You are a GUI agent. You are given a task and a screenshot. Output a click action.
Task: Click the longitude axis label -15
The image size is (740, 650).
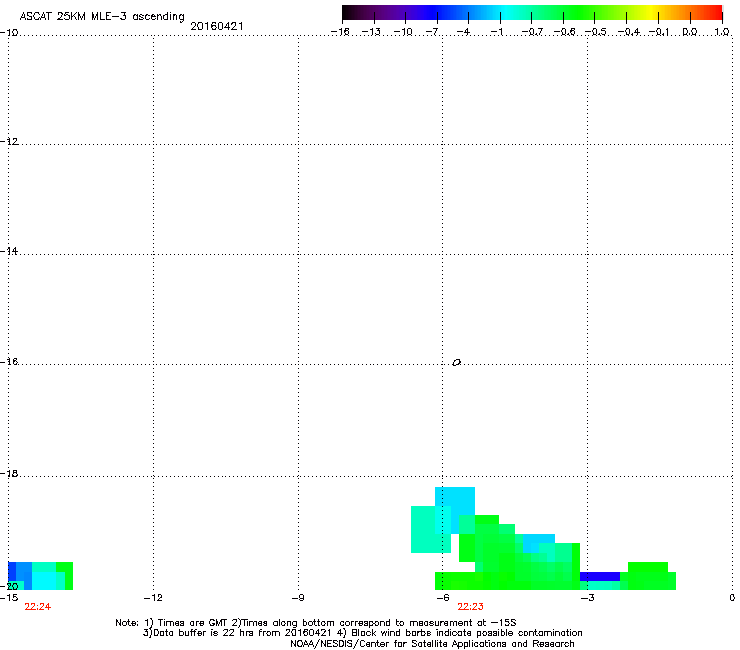click(x=9, y=598)
